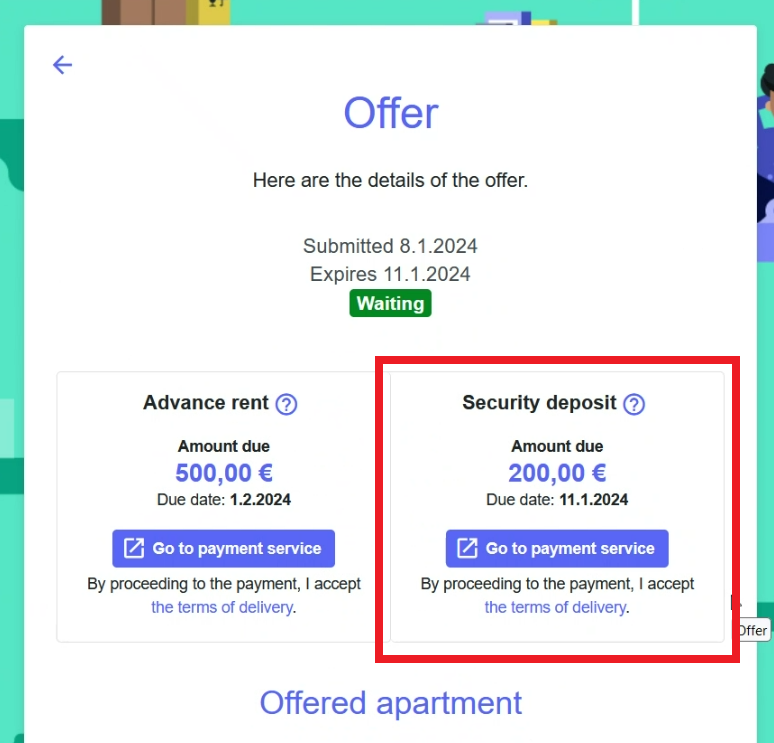
Task: Open terms of delivery under Security deposit
Action: 555,607
